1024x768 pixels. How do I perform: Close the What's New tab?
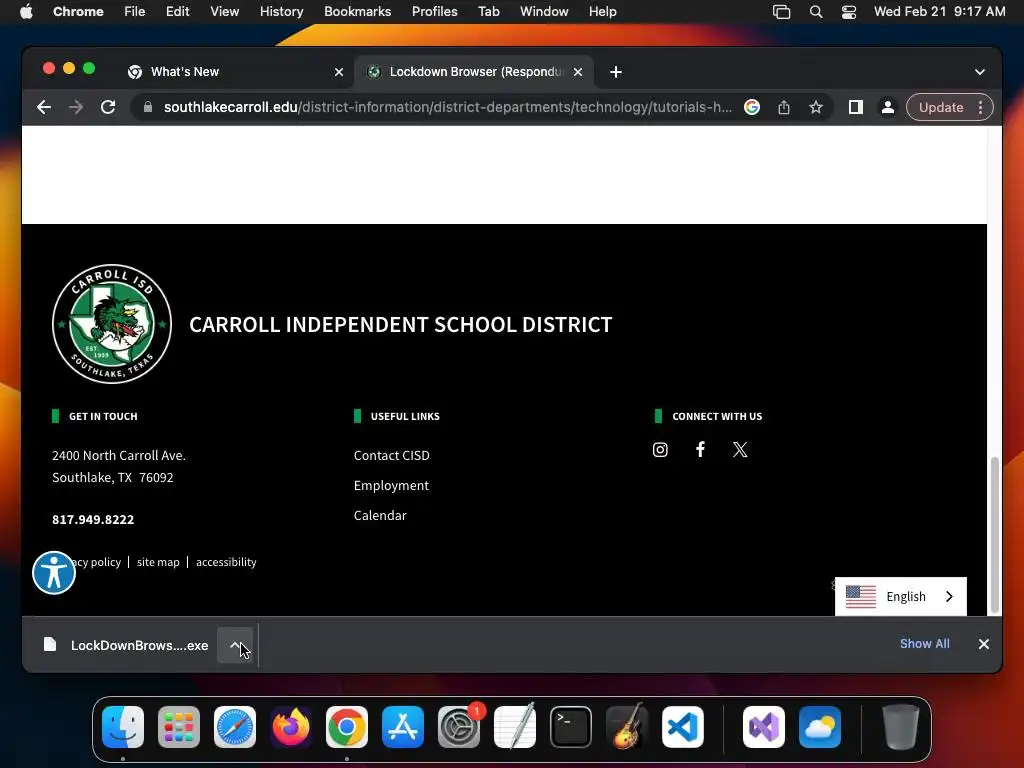pos(339,72)
